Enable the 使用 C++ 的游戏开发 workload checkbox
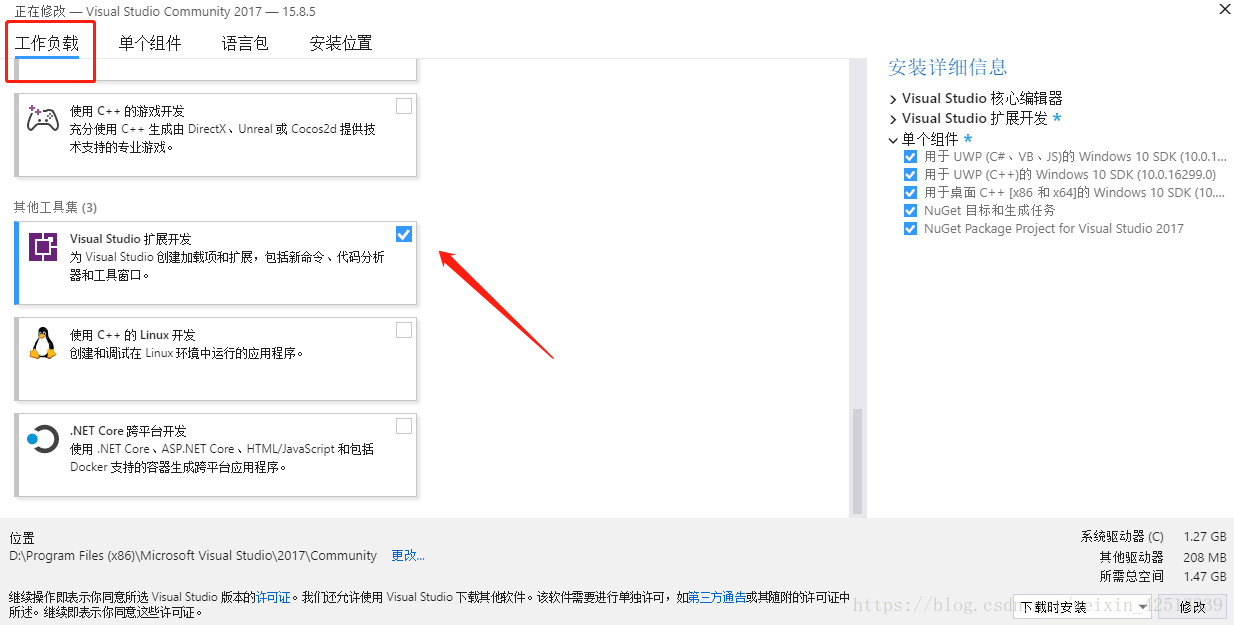Image resolution: width=1234 pixels, height=625 pixels. pos(404,106)
